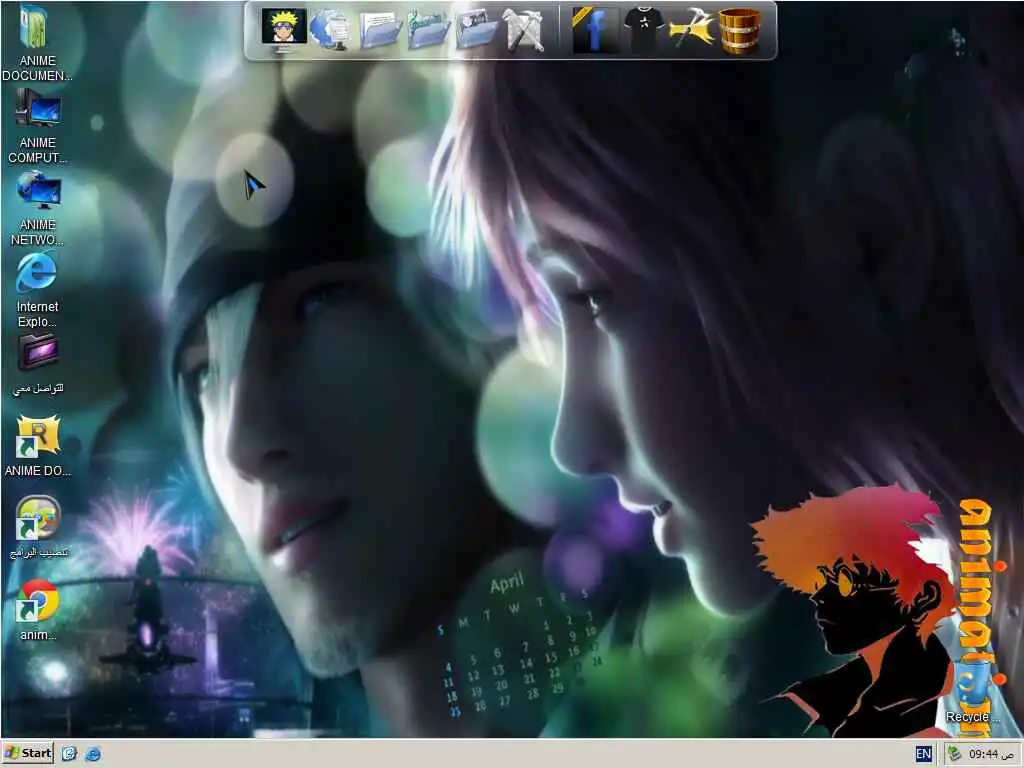Click the 09:44 taskbar clock

point(993,754)
